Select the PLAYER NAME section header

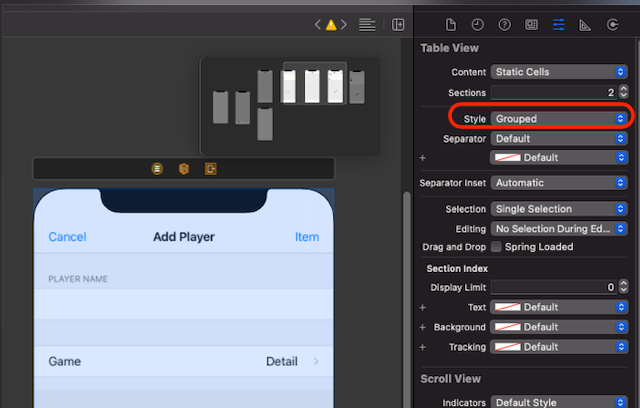[x=78, y=279]
